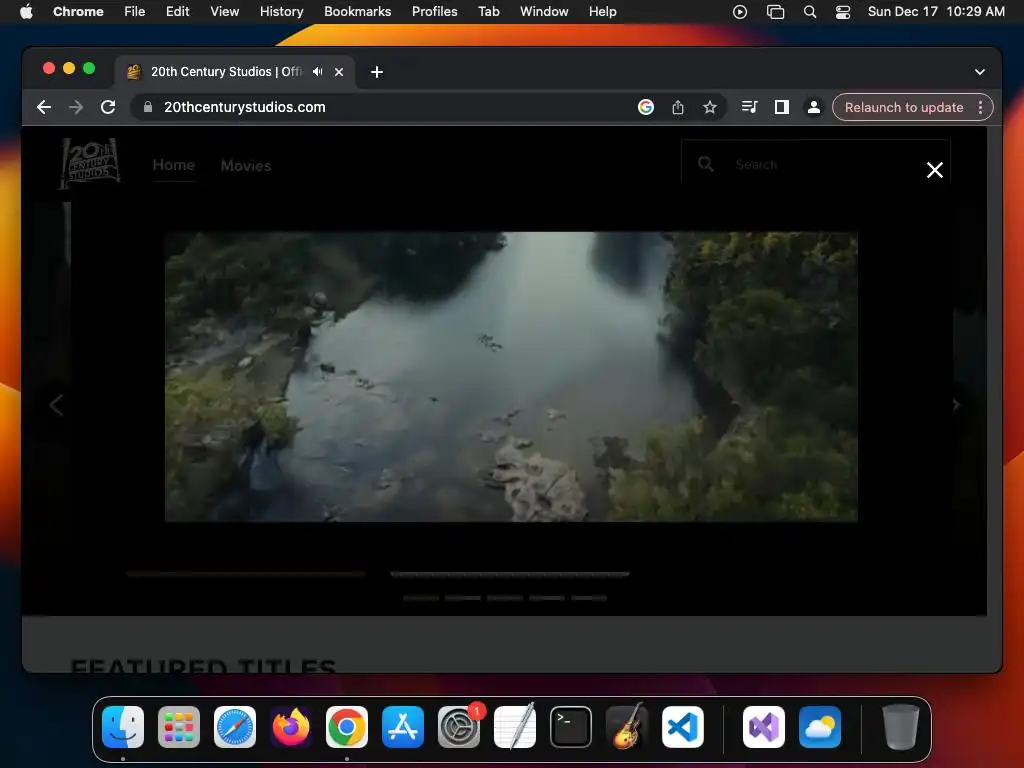Select the active second carousel progress bar
Screen dimensions: 1024x768
coord(510,574)
